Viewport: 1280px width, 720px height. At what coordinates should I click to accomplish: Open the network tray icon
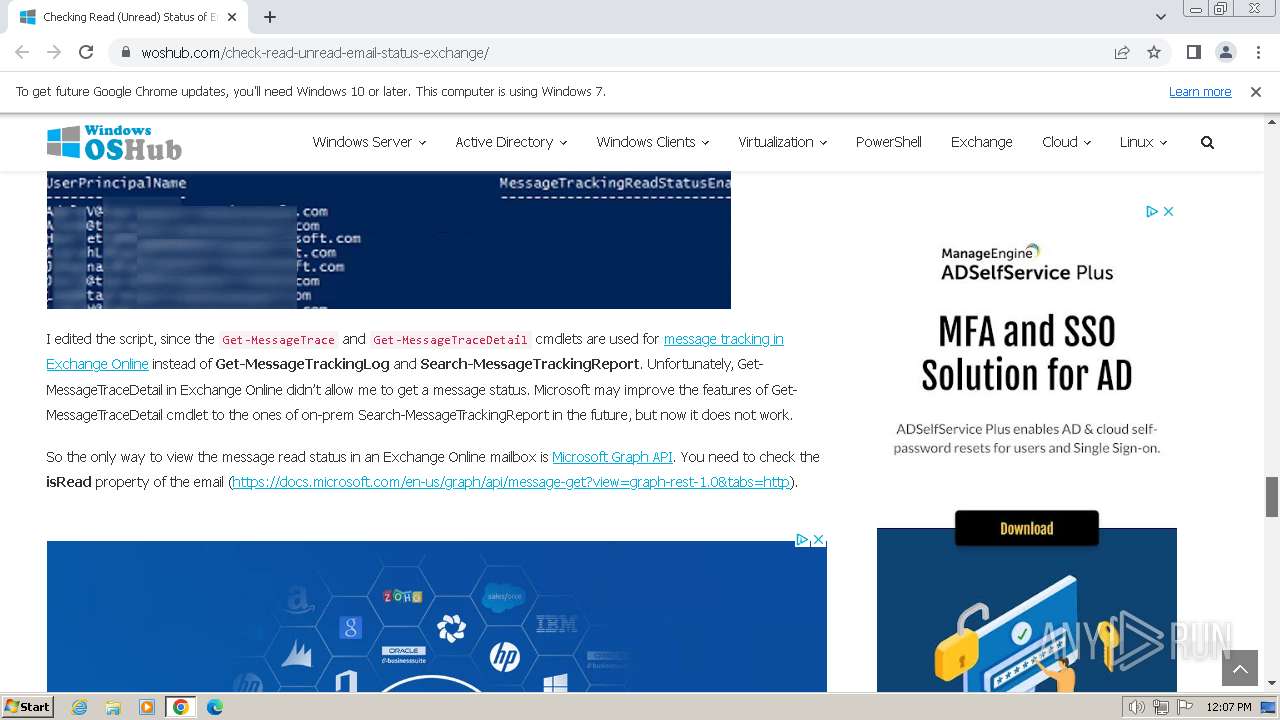click(x=1160, y=707)
